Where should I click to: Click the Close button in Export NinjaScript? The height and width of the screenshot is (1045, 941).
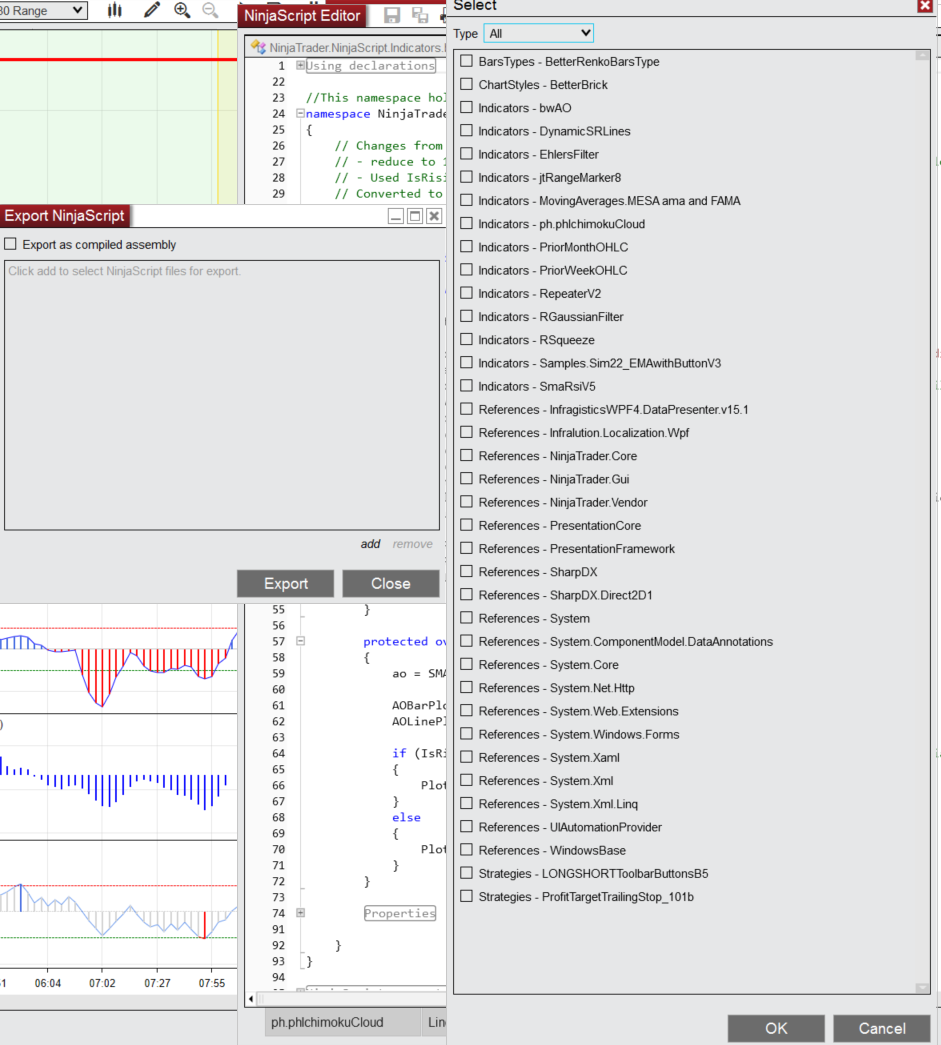click(x=391, y=584)
